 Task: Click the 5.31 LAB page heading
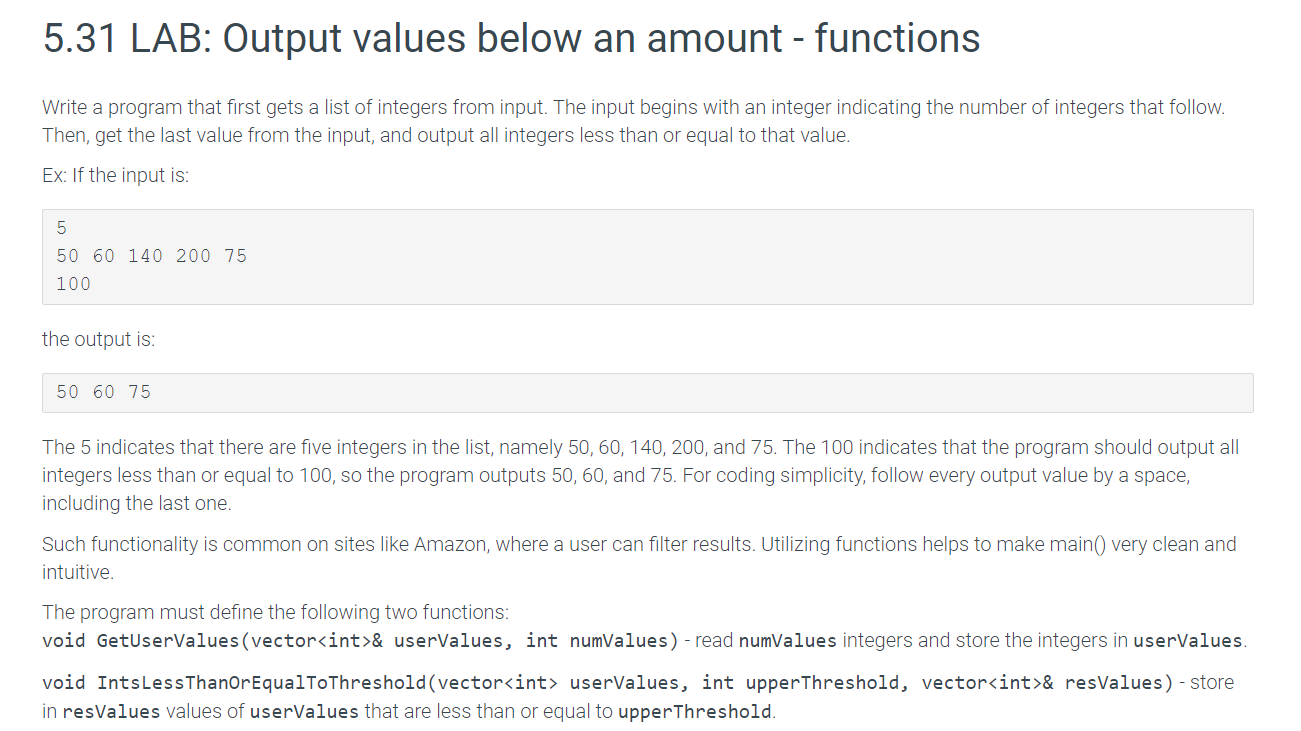[x=511, y=39]
